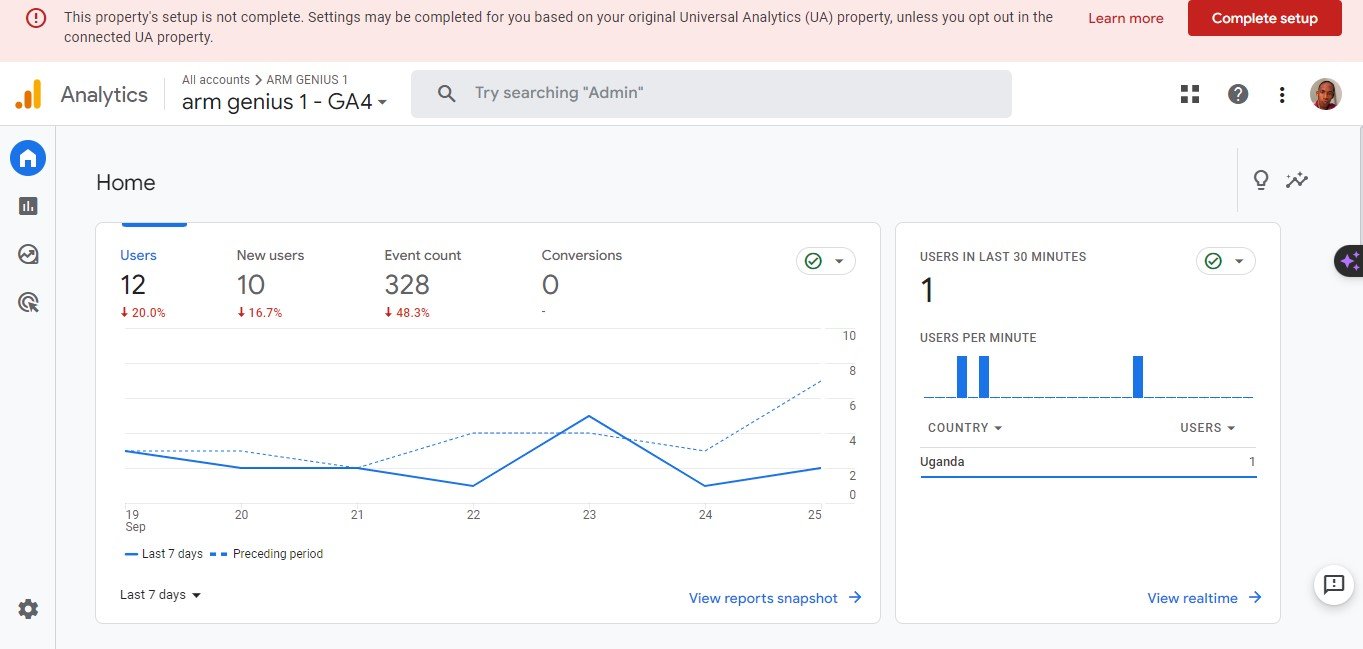The image size is (1363, 649).
Task: Click the Google Analytics logo
Action: pos(28,94)
